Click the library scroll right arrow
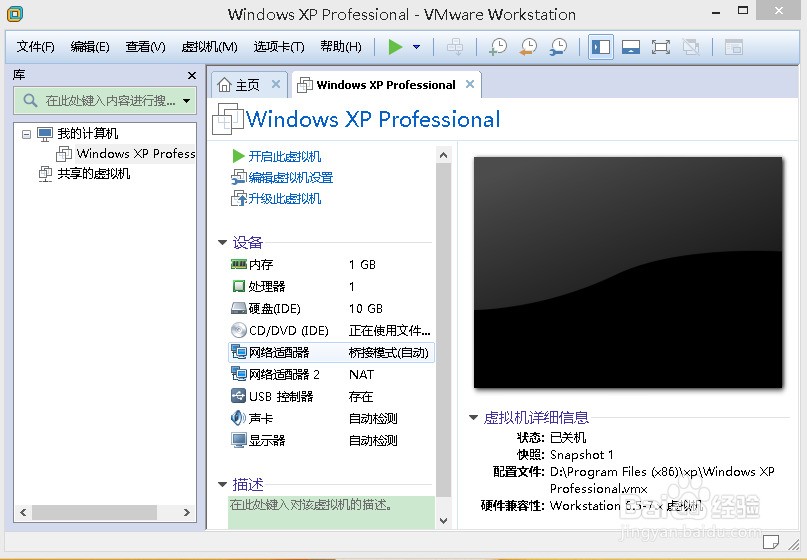 pyautogui.click(x=187, y=512)
